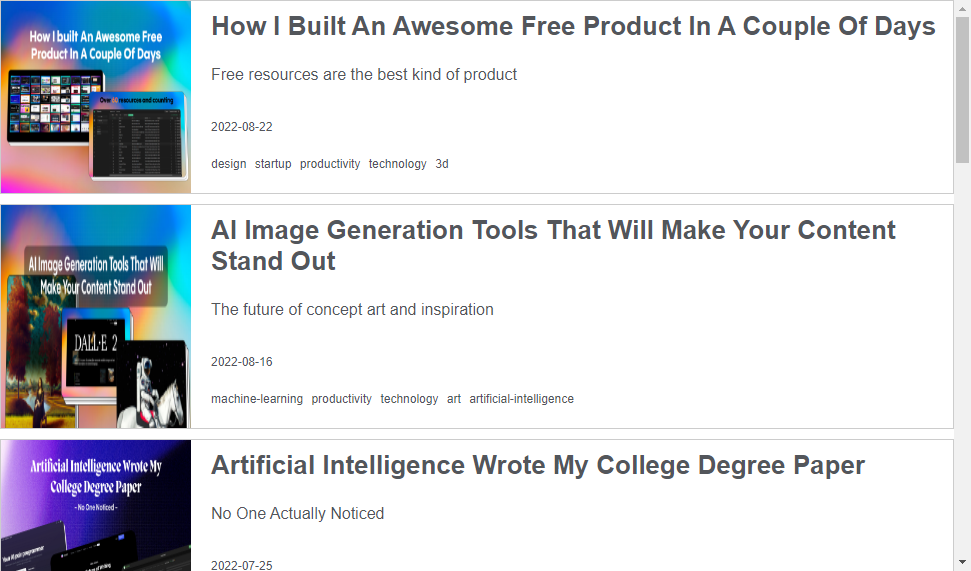Open 'How I Built An Awesome Free Product' article title
The height and width of the screenshot is (571, 971).
573,27
